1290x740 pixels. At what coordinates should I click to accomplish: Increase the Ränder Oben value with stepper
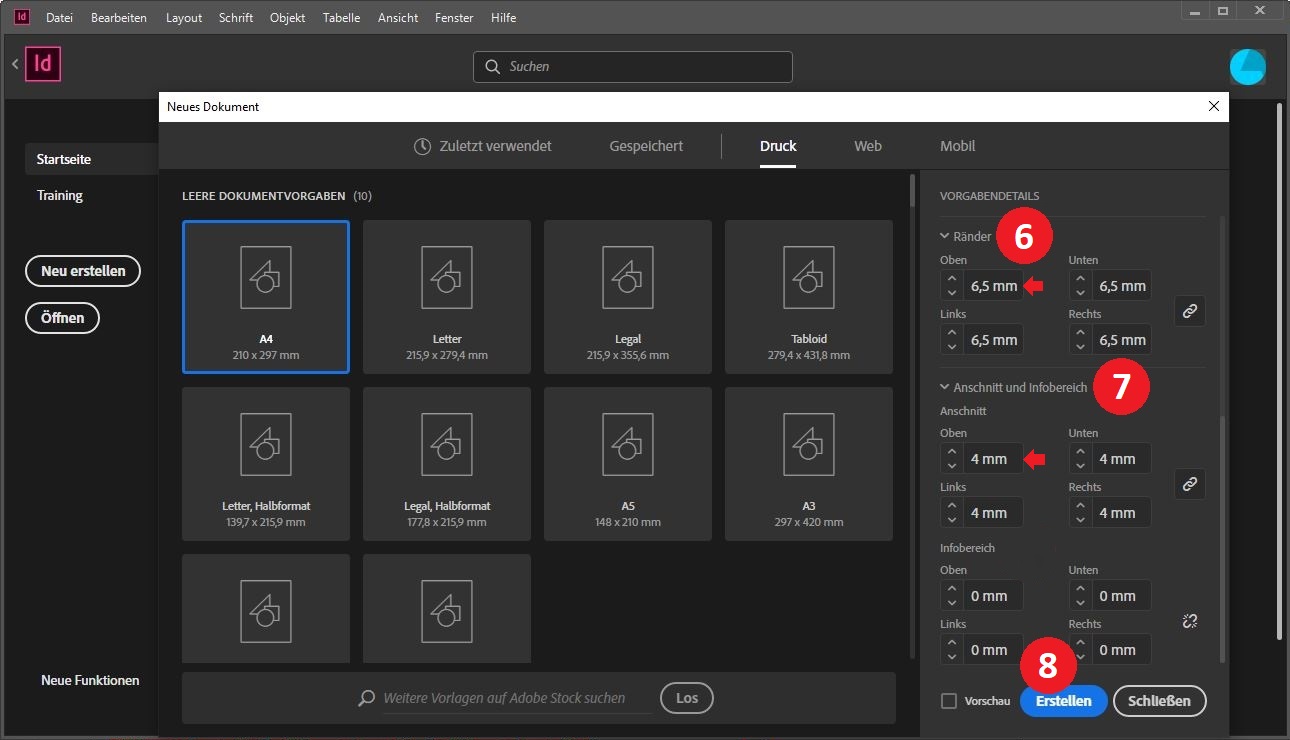(952, 279)
